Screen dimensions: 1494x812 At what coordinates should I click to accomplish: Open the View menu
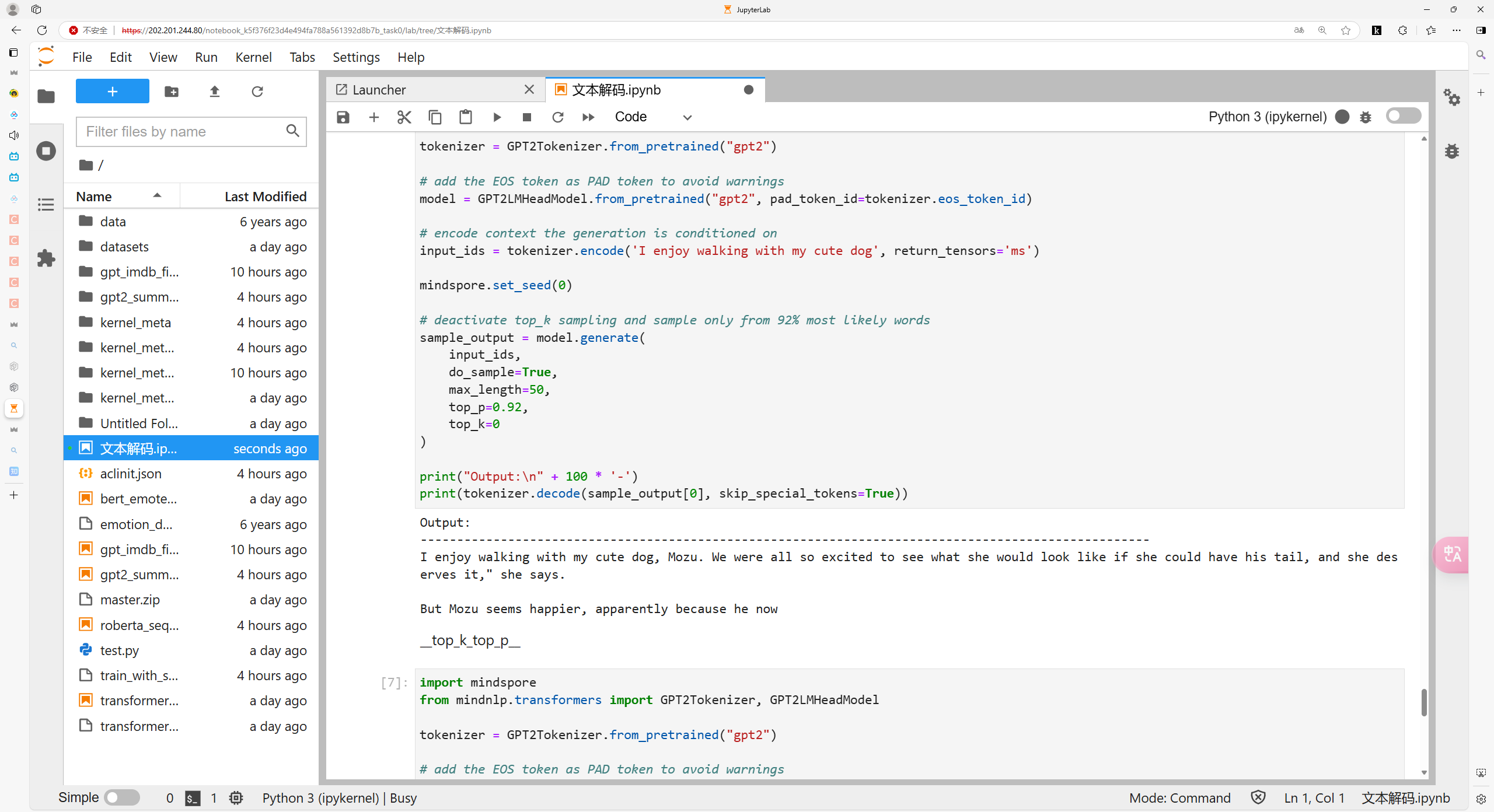click(x=163, y=57)
